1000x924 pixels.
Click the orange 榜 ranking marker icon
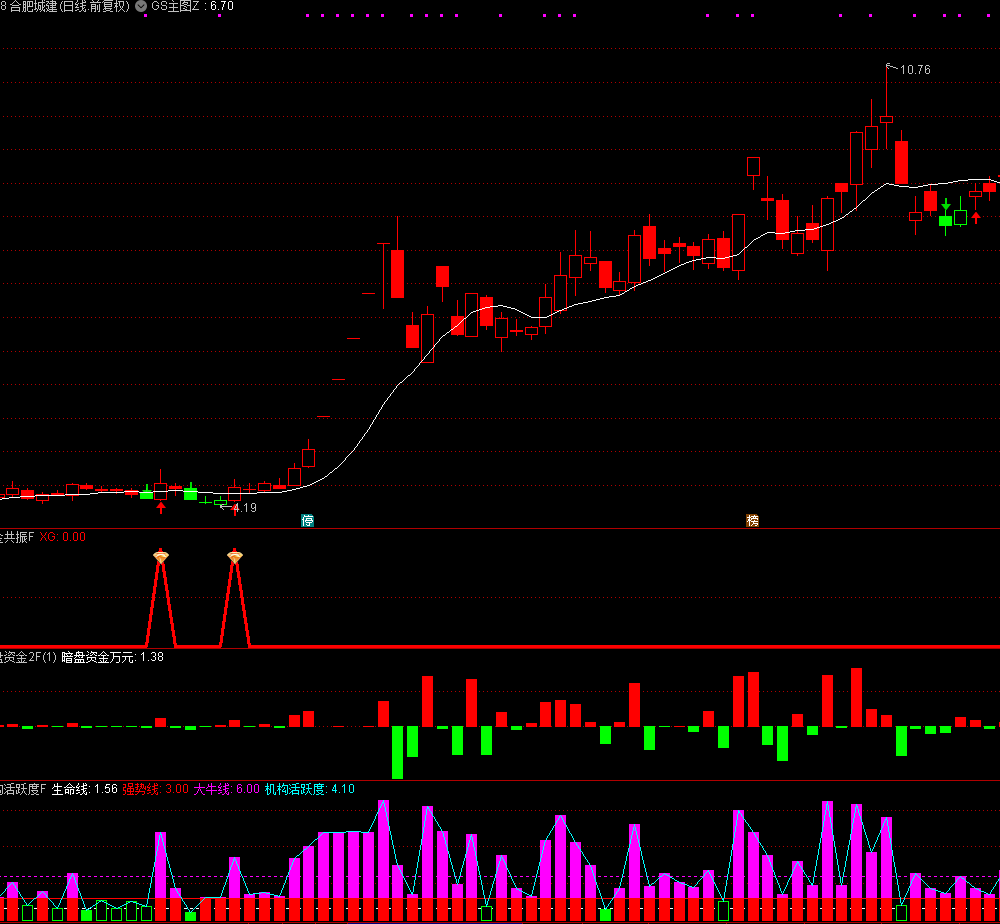point(752,520)
